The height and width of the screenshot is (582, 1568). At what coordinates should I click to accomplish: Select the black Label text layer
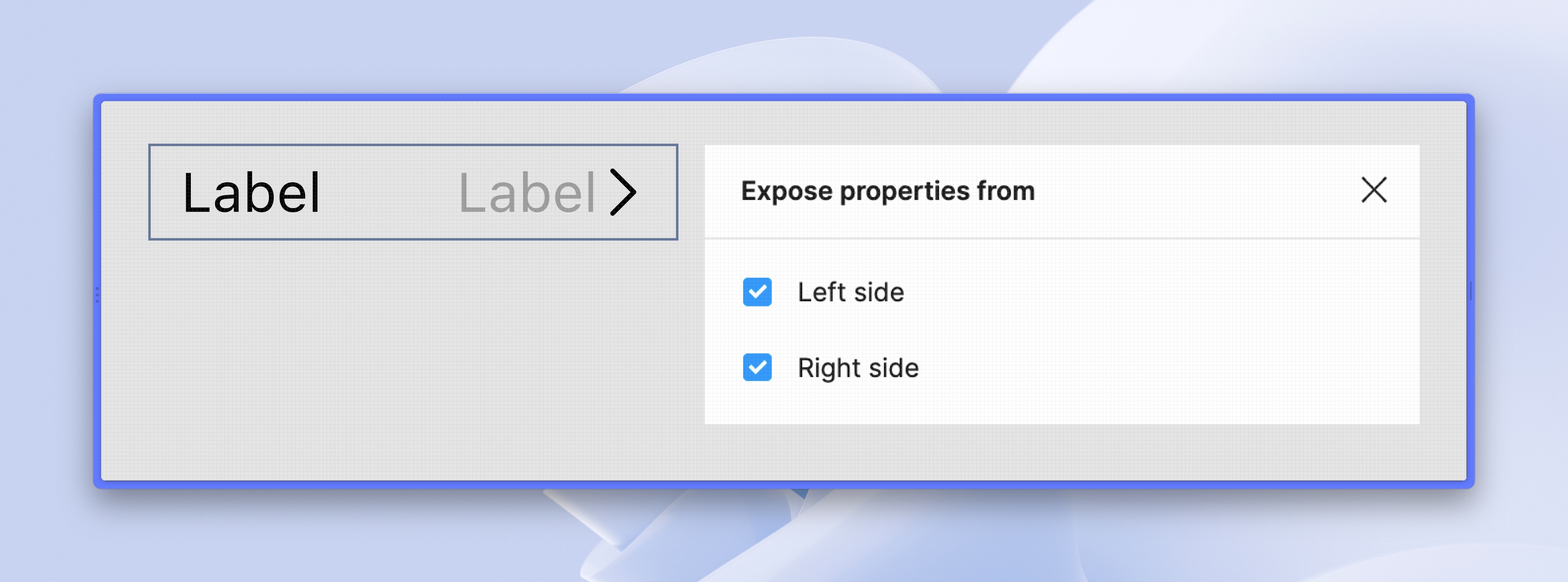pyautogui.click(x=251, y=193)
